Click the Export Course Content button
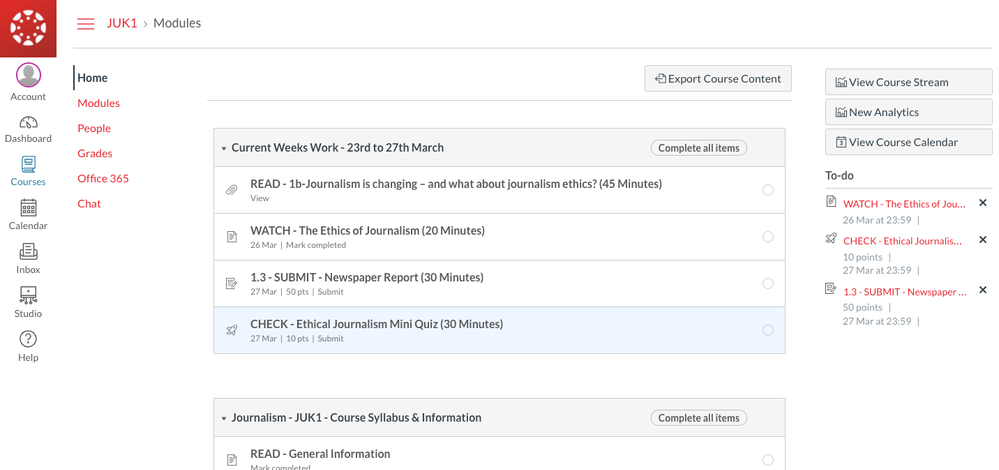Screen dimensions: 999x470 718,79
